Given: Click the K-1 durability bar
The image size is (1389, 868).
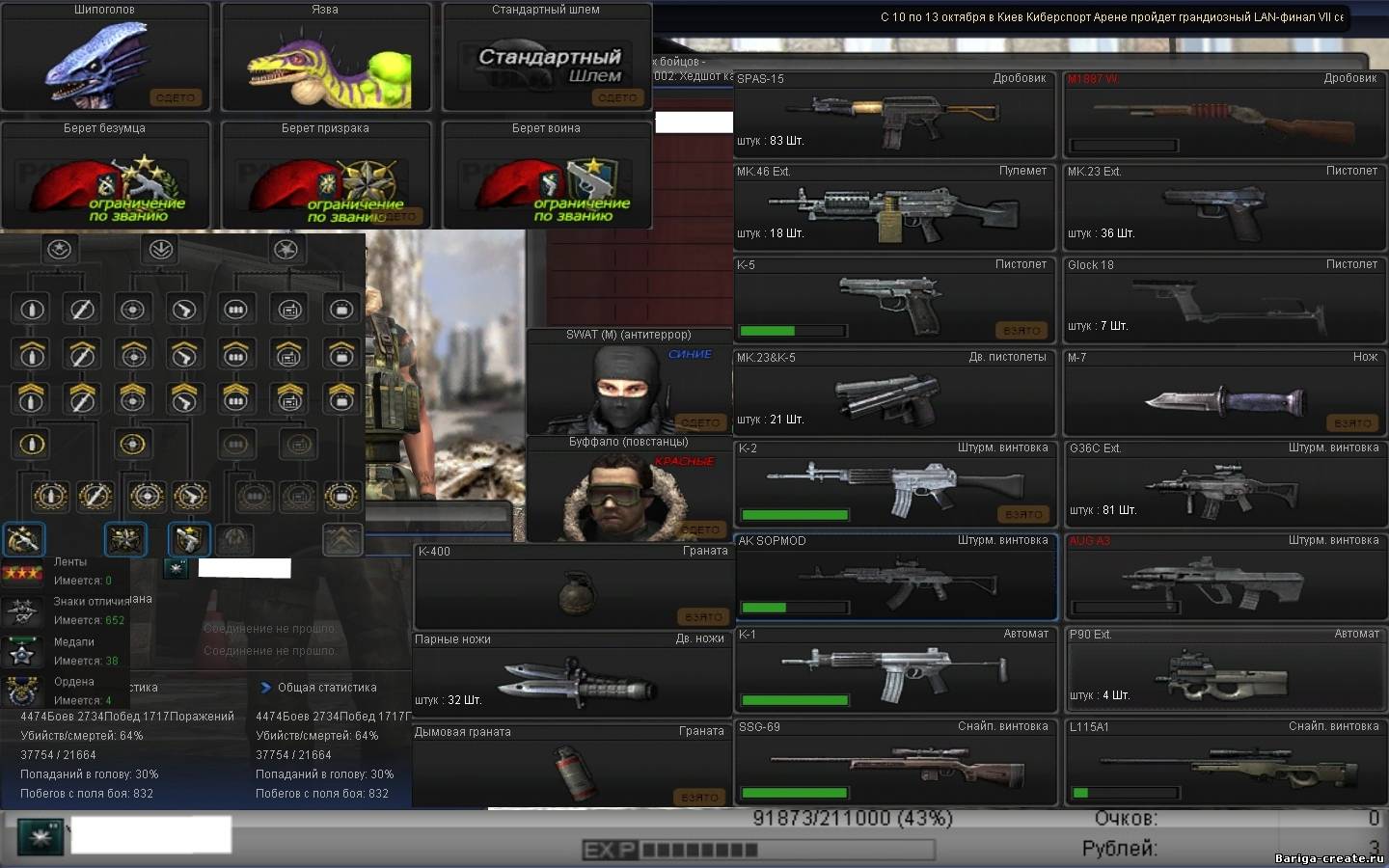Looking at the screenshot, I should coord(794,700).
